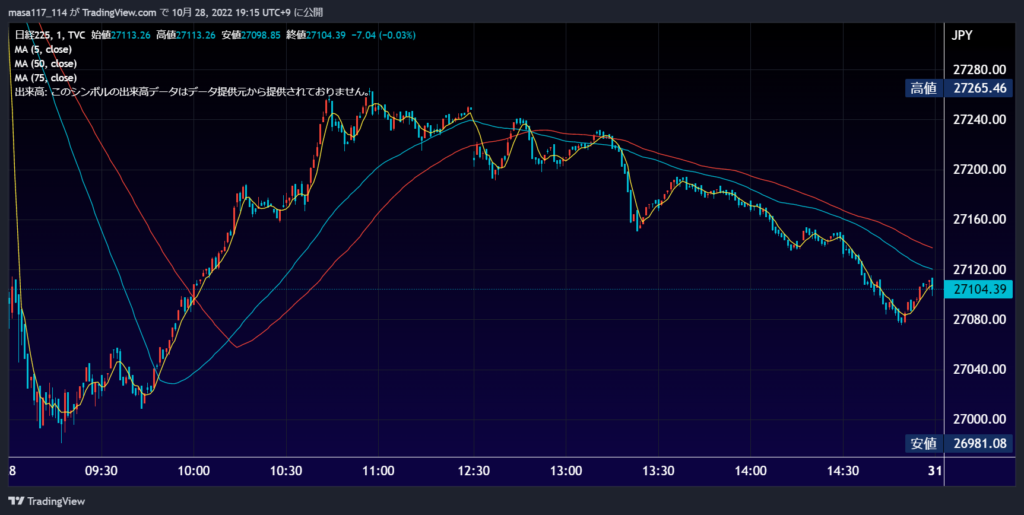
Task: Click the 13:00 time axis label
Action: pos(565,471)
